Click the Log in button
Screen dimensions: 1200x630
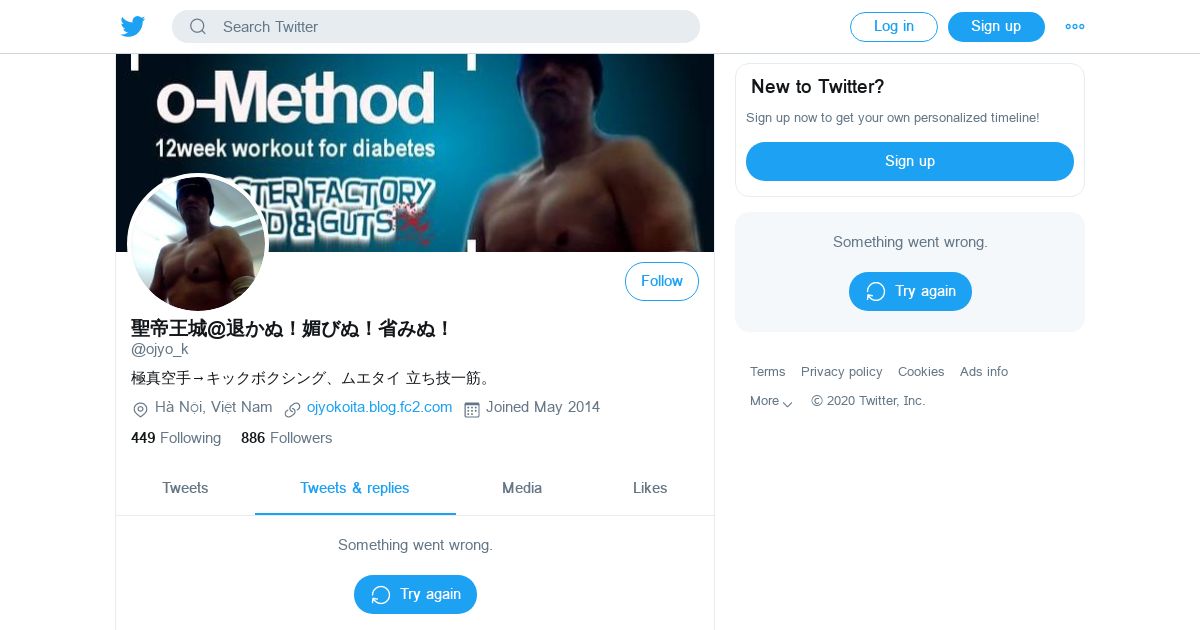click(x=894, y=27)
